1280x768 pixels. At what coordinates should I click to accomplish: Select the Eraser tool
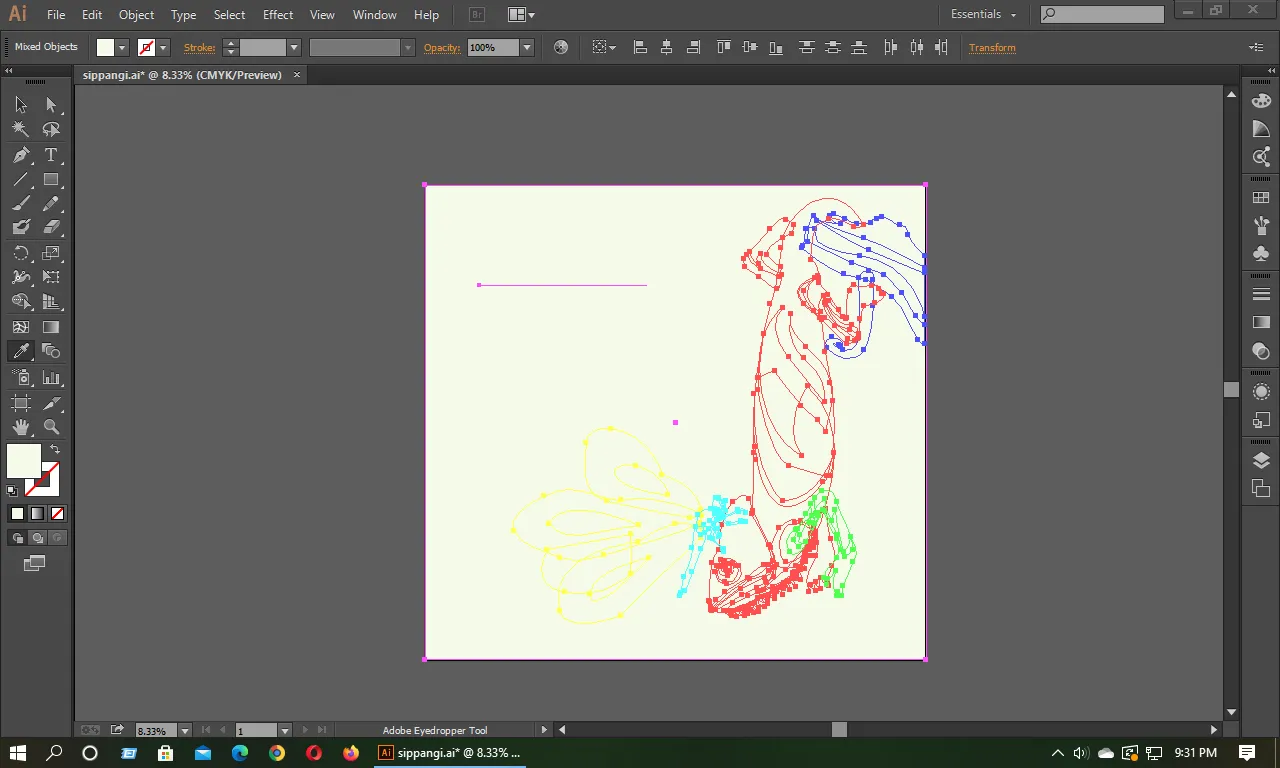point(51,228)
